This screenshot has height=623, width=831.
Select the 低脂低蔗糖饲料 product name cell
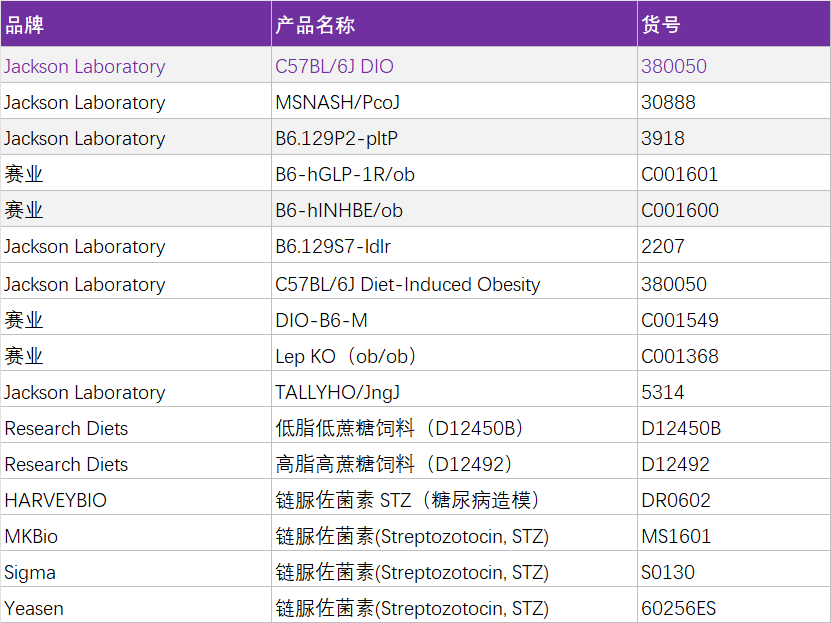click(454, 425)
